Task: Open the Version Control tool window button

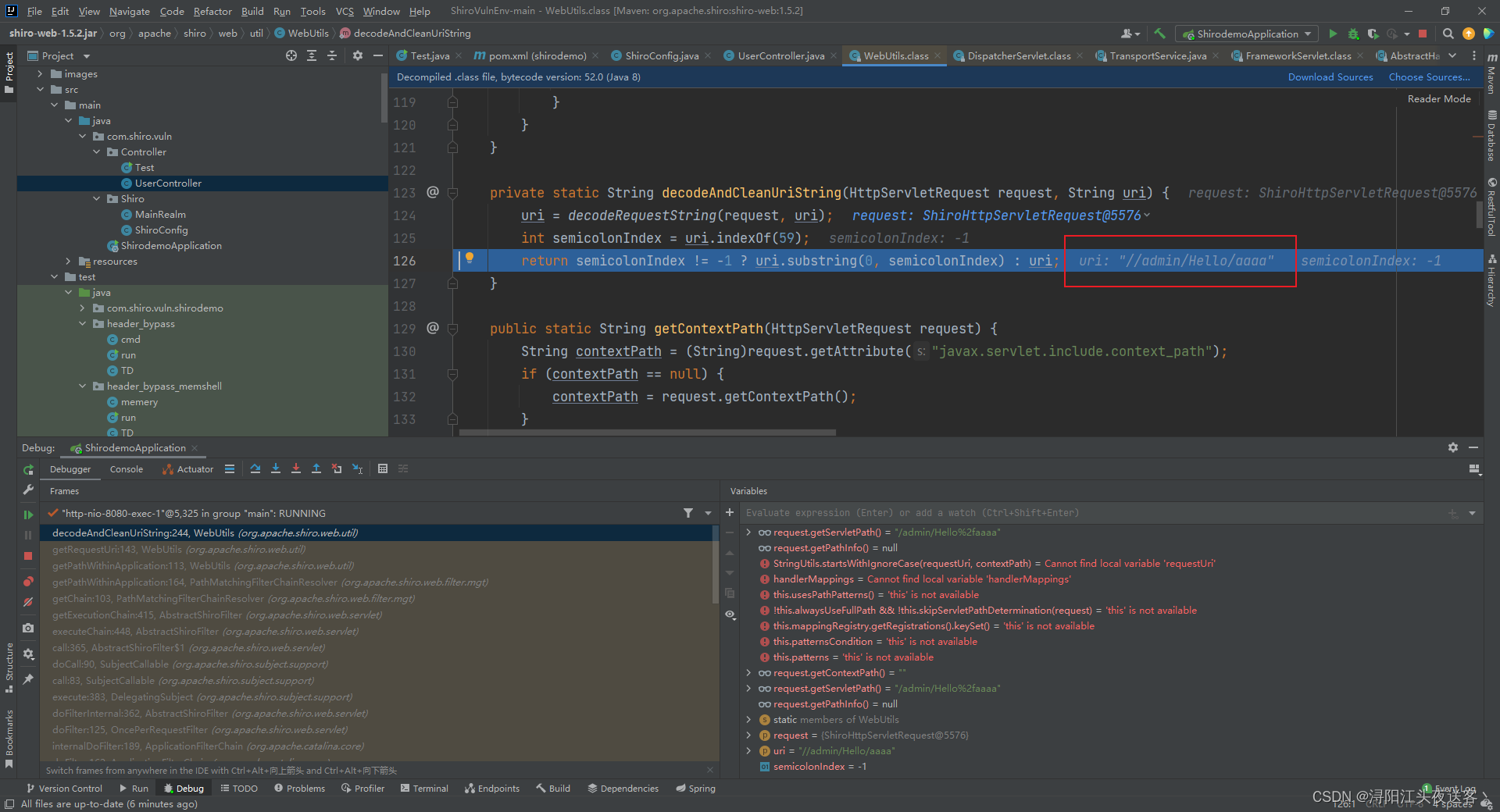Action: tap(64, 789)
